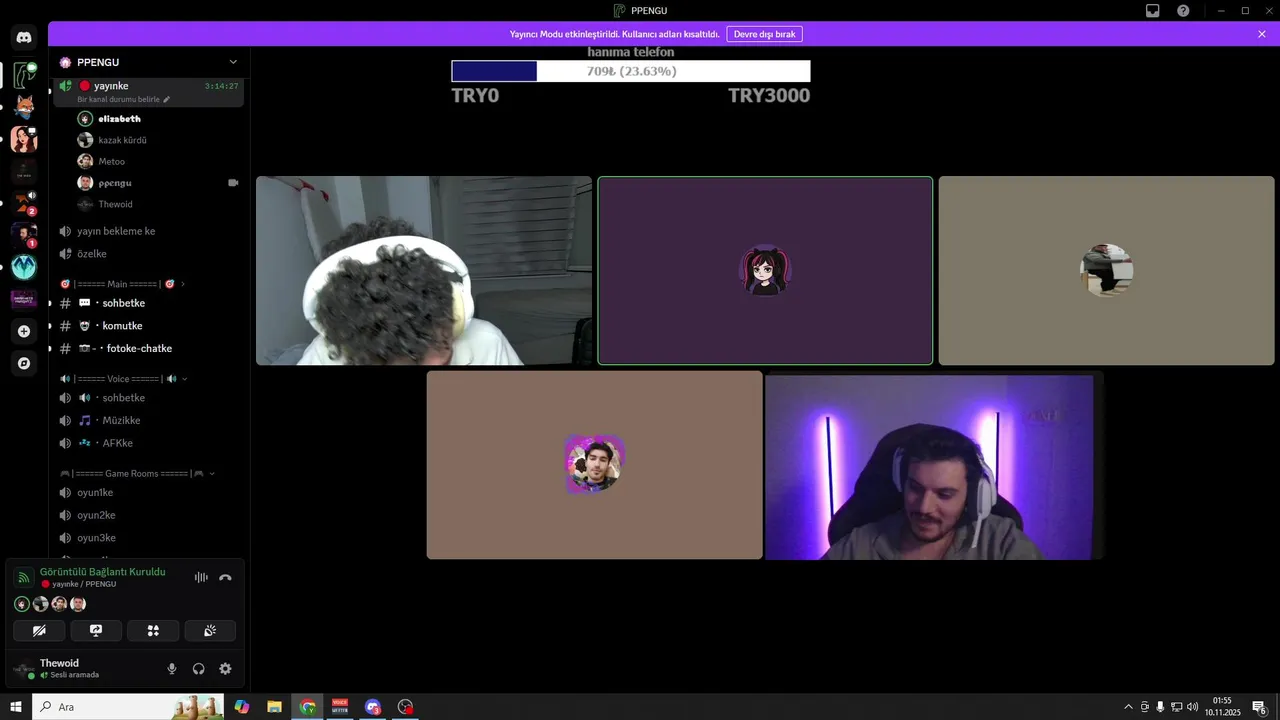Show hidden system tray icons
1280x720 pixels.
click(x=1128, y=707)
